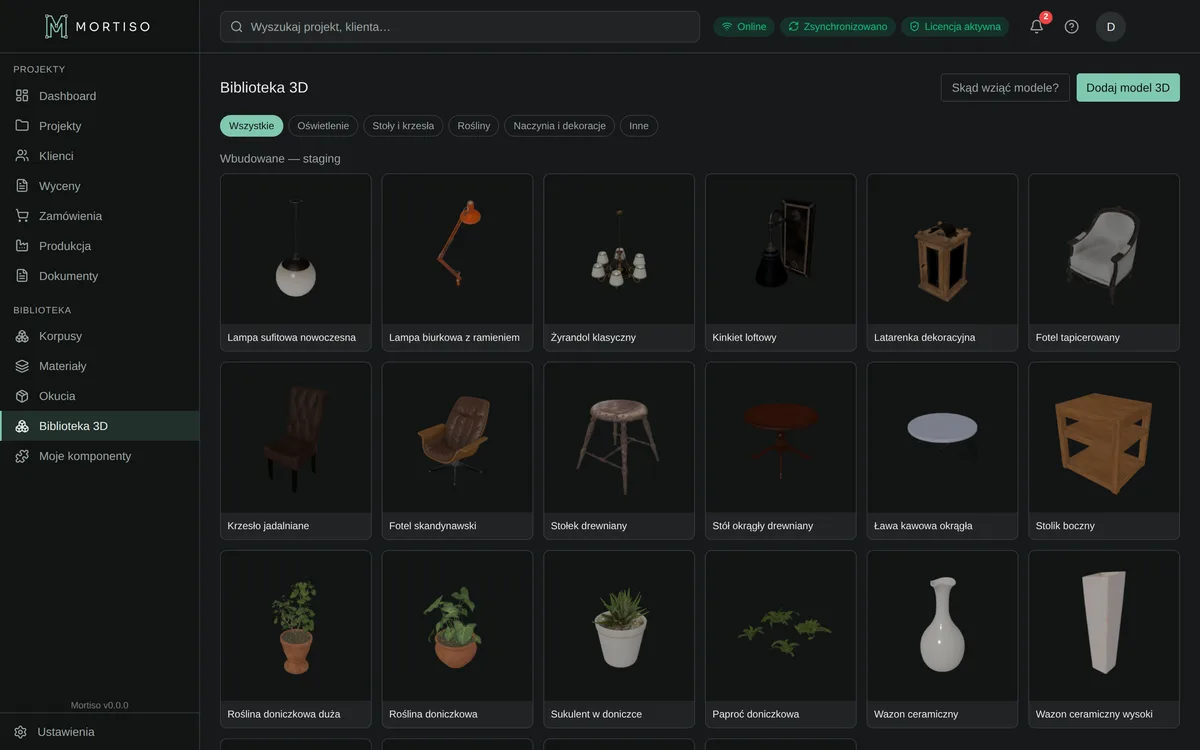Select the Roślina doniczkowa duża model
The height and width of the screenshot is (750, 1200).
click(x=296, y=639)
